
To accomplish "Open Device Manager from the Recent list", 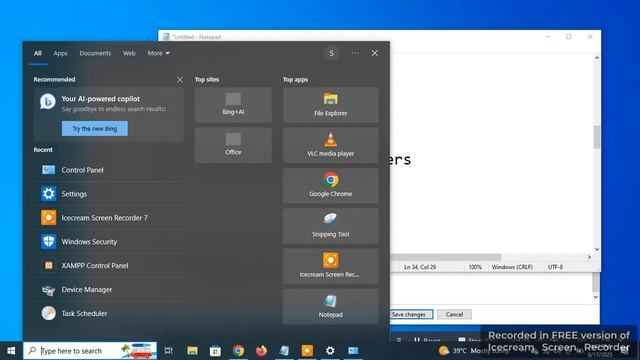I will pyautogui.click(x=108, y=289).
